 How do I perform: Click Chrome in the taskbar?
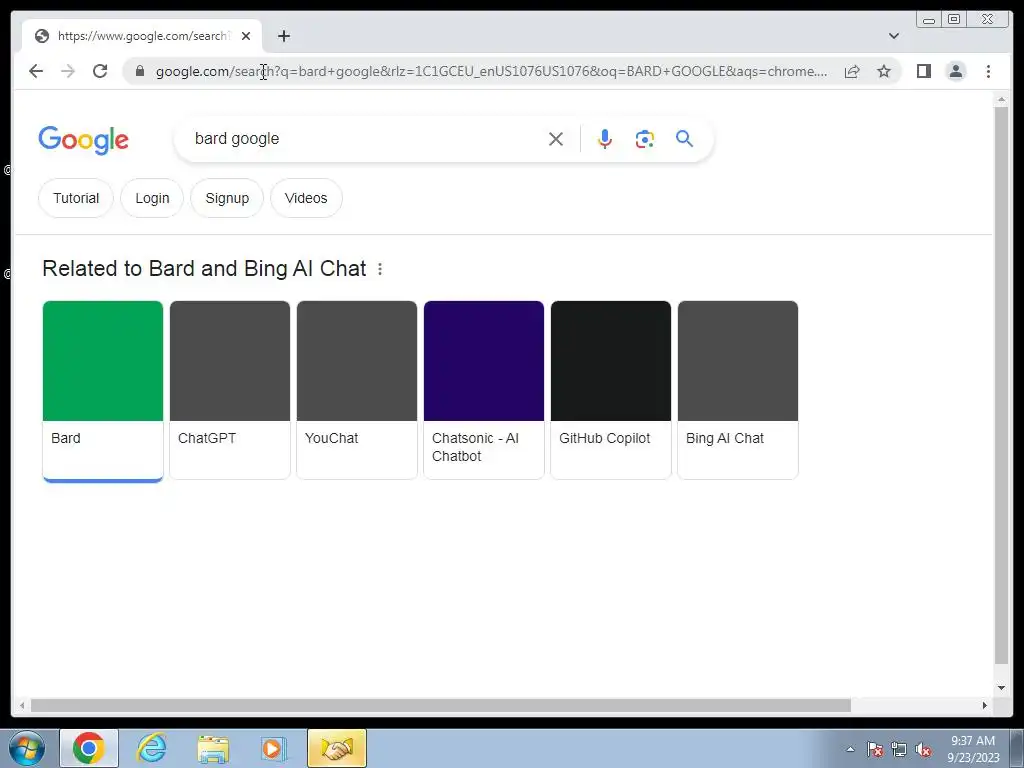tap(89, 748)
